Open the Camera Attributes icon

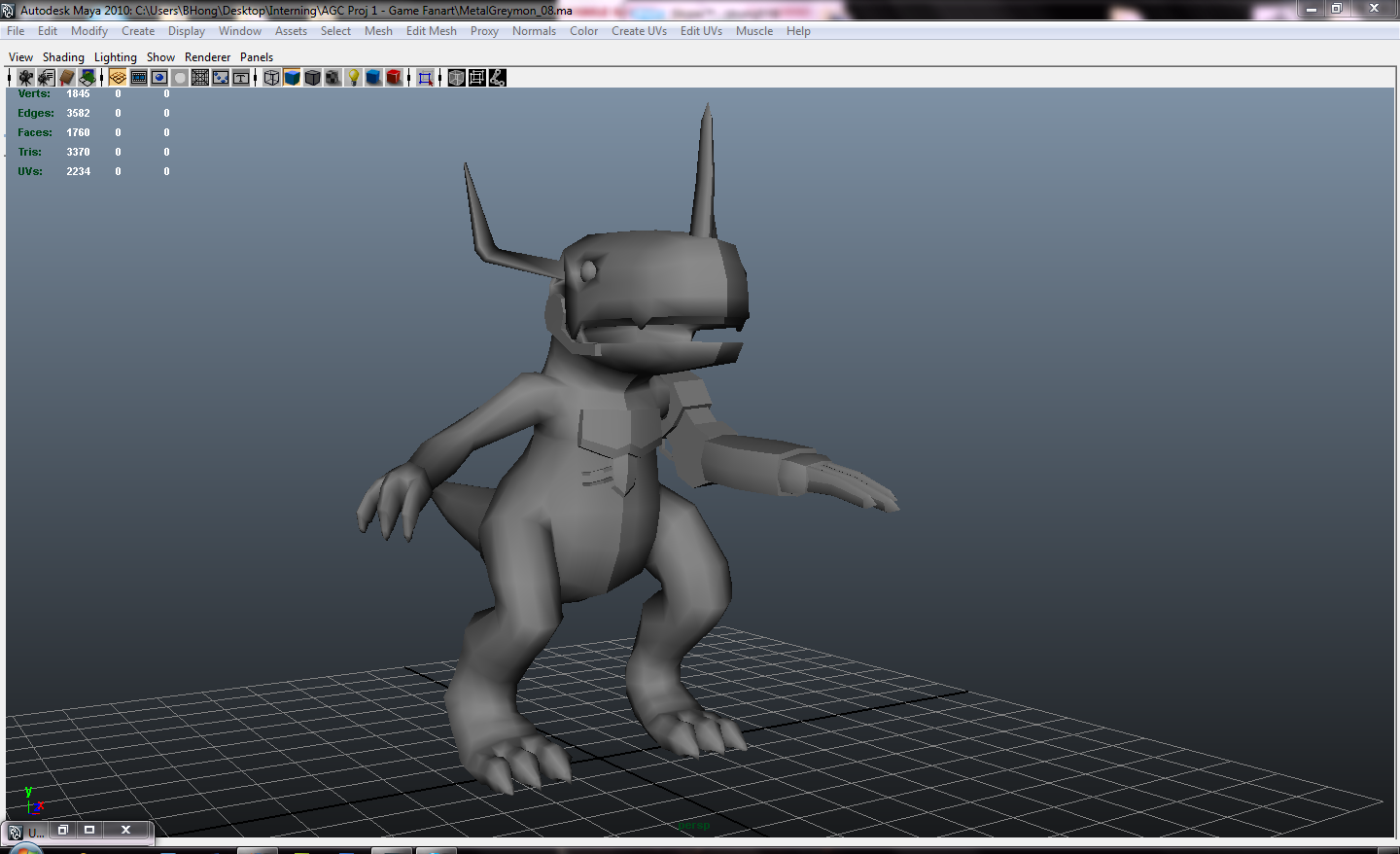[x=46, y=78]
